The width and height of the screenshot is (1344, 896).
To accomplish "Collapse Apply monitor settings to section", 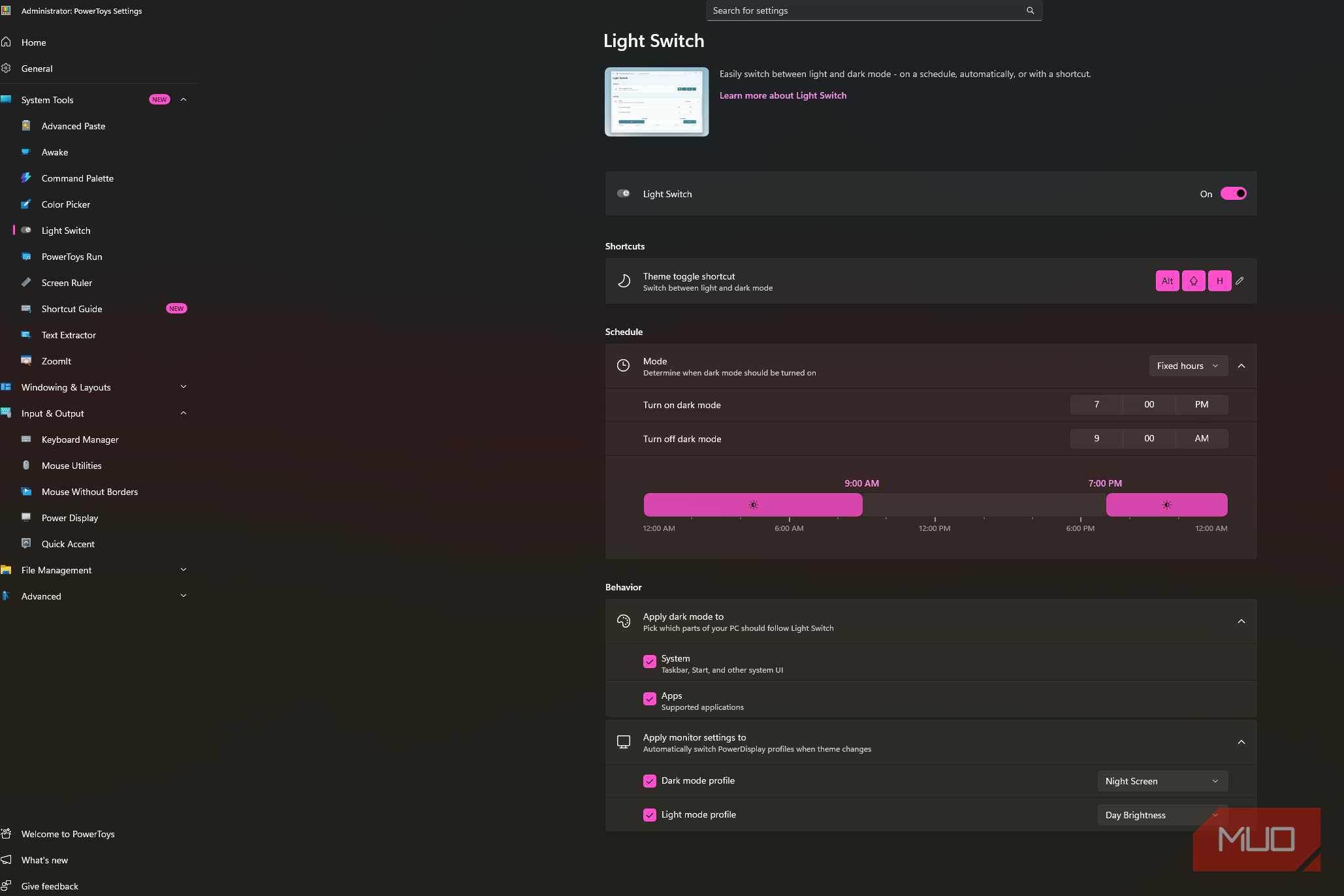I will tap(1241, 742).
